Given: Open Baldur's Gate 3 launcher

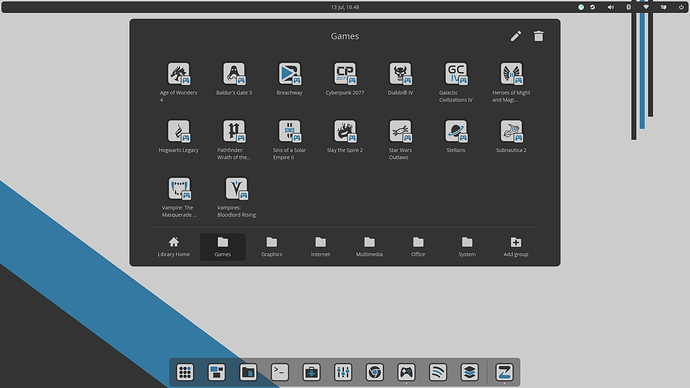Looking at the screenshot, I should coord(234,73).
